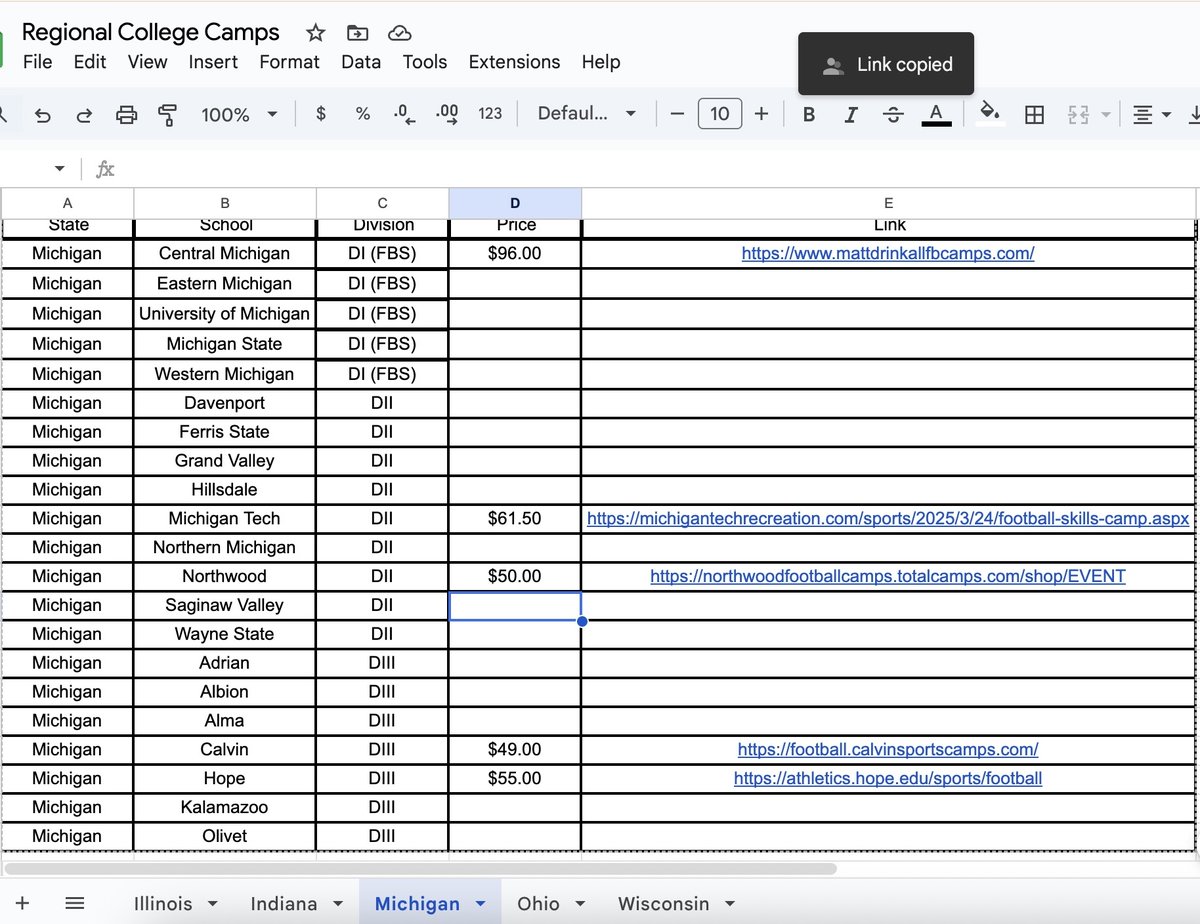Decrease font size with minus button
Image resolution: width=1200 pixels, height=924 pixels.
[x=677, y=114]
